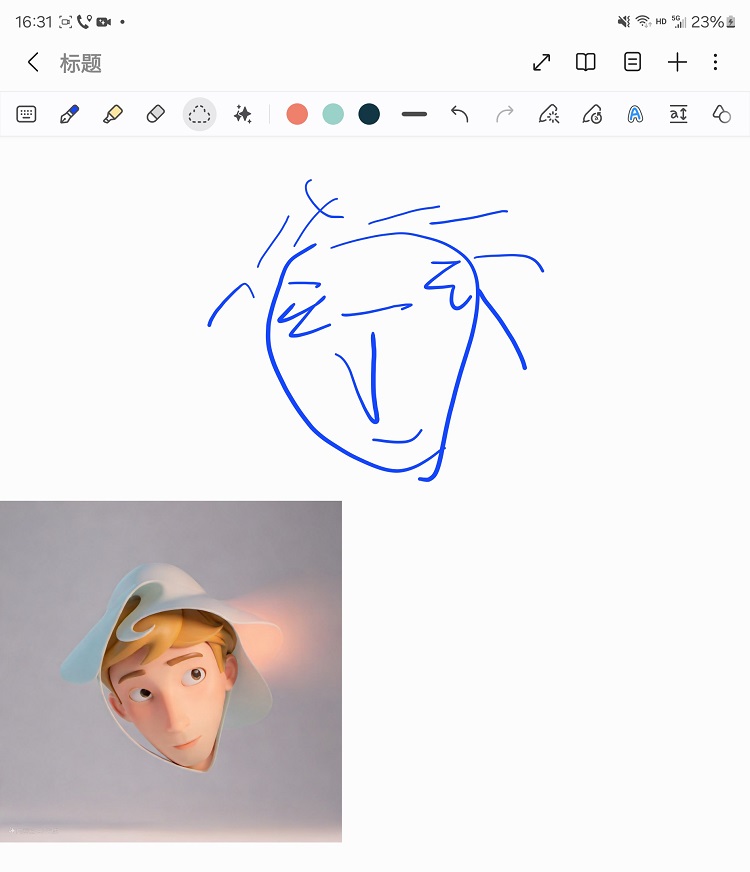Redo the undone stroke
The width and height of the screenshot is (750, 872).
tap(504, 114)
